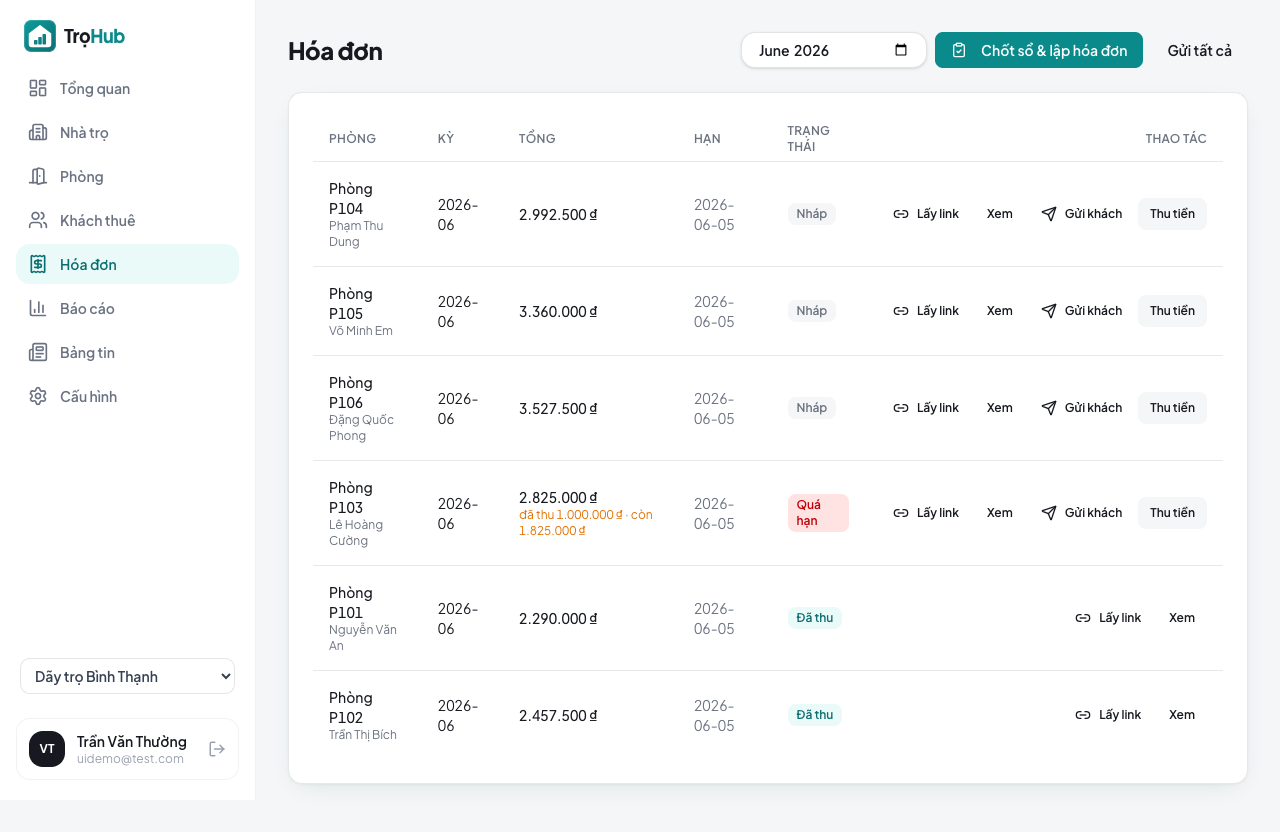Click Thu tiền for Phòng P103
Image resolution: width=1280 pixels, height=832 pixels.
point(1172,513)
